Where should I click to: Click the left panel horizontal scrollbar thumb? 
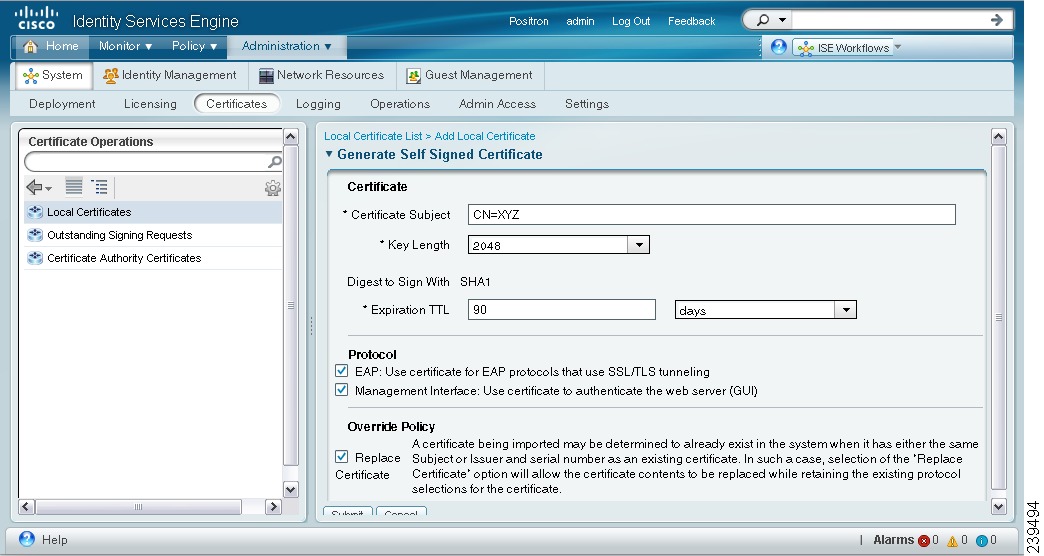(138, 507)
